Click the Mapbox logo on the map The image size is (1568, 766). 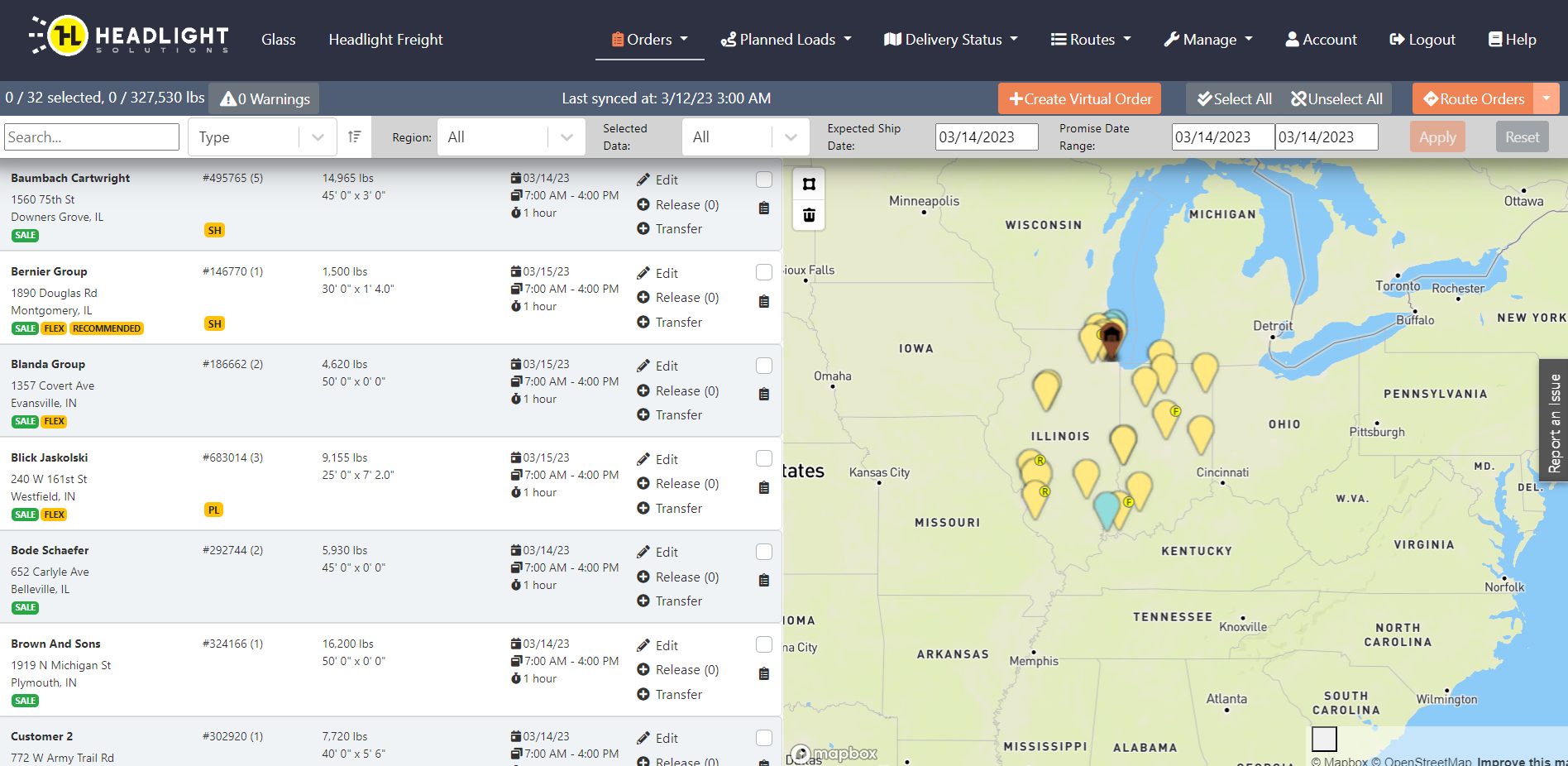(x=834, y=754)
